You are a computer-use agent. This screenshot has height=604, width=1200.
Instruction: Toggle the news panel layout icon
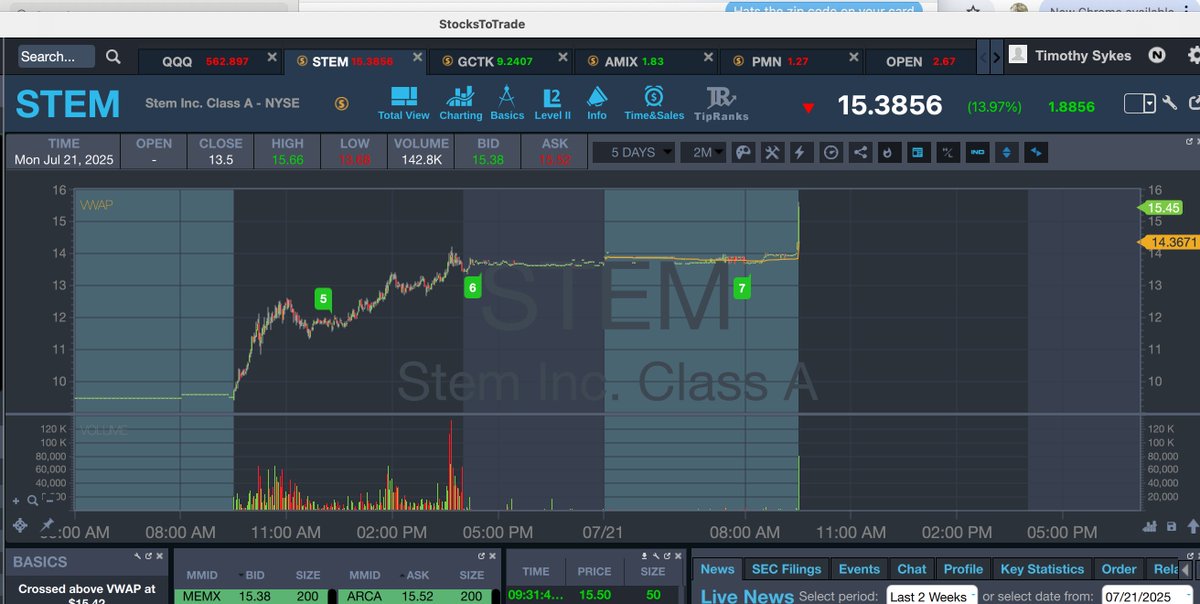click(918, 153)
